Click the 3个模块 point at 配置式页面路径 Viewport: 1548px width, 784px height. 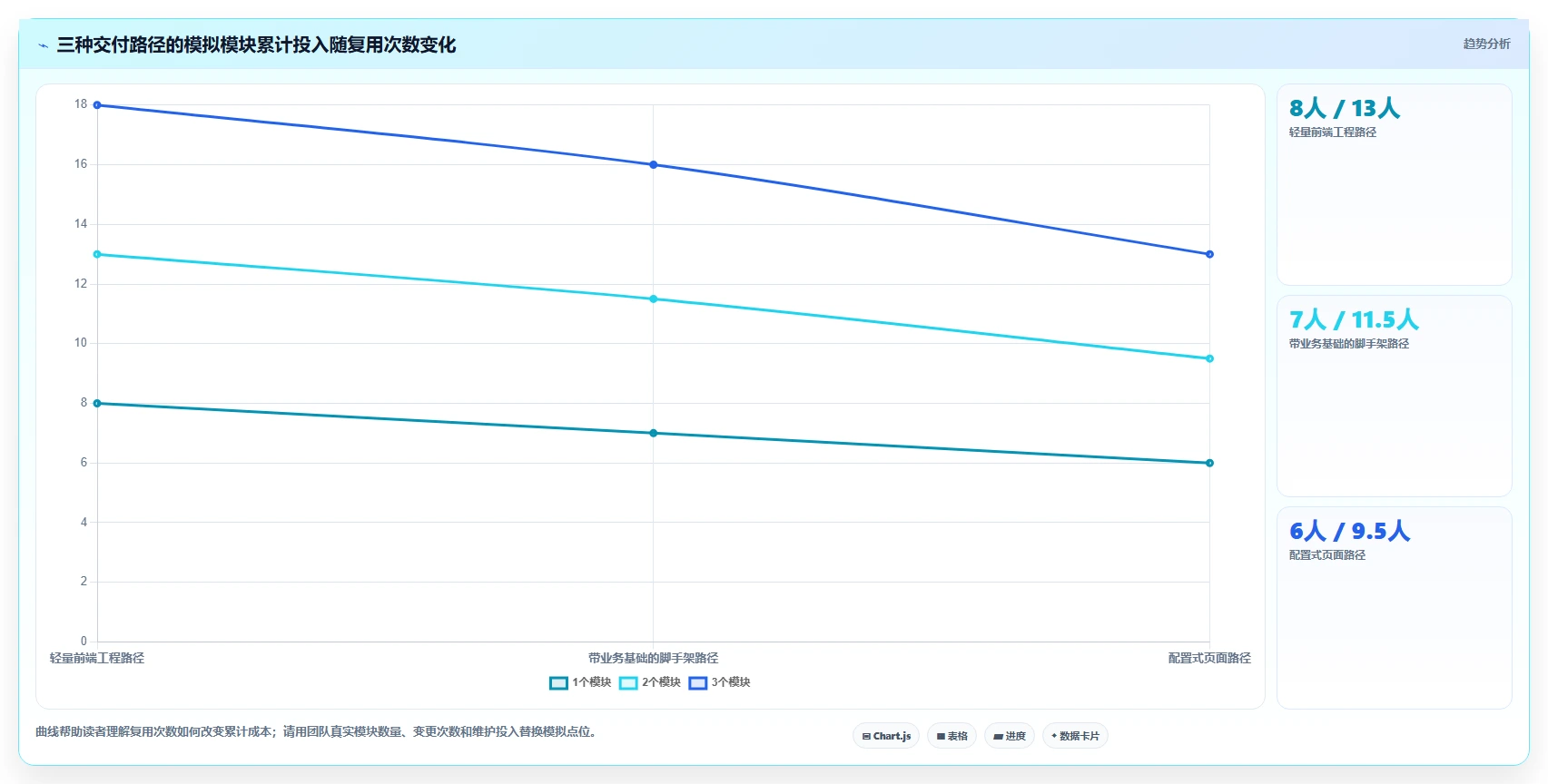[x=1209, y=254]
